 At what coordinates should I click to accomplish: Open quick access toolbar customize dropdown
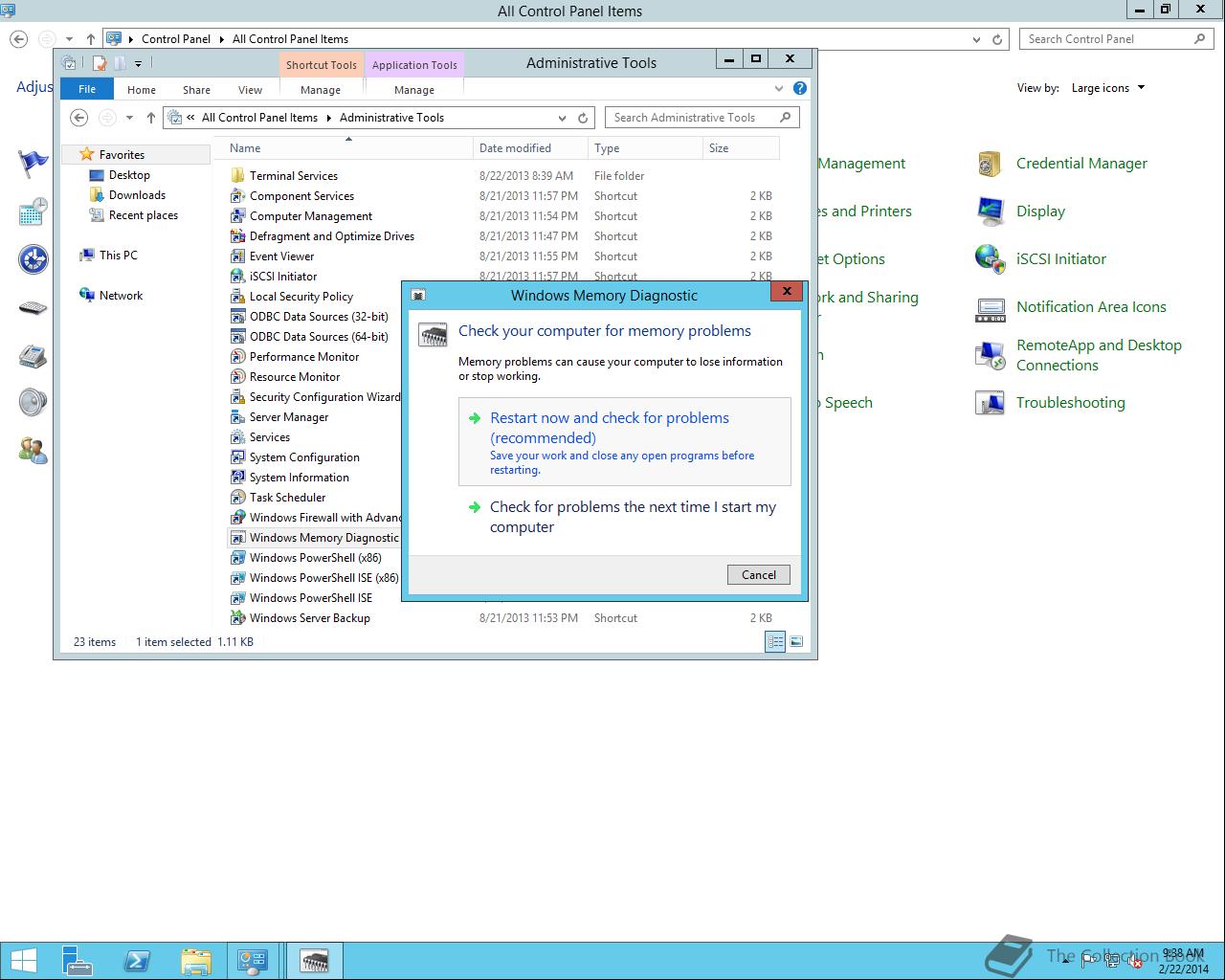(138, 64)
